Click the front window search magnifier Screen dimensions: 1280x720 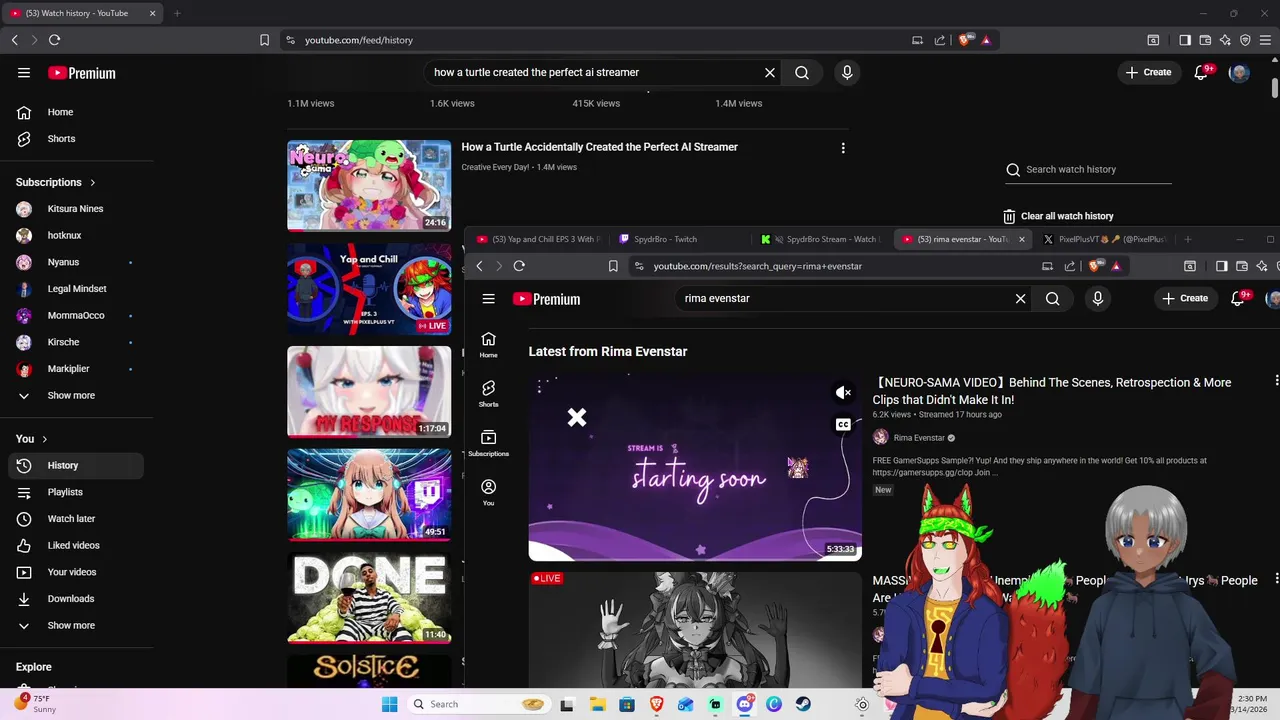[x=1053, y=299]
